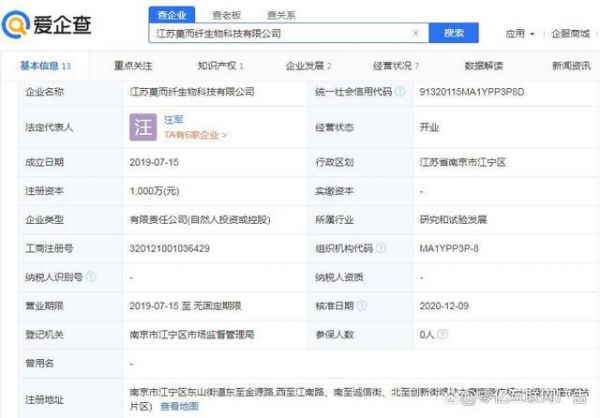Click the purple 汪 avatar thumbnail

click(x=143, y=127)
